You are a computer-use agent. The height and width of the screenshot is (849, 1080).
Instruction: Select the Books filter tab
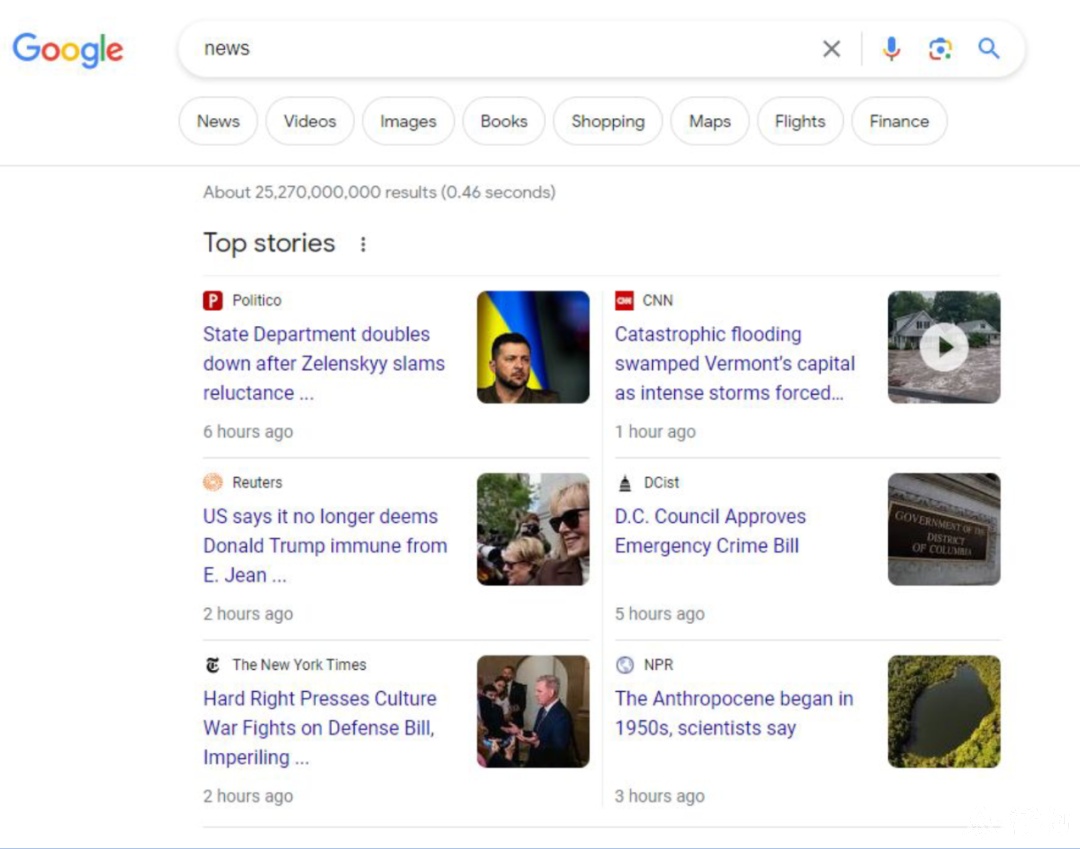[503, 121]
